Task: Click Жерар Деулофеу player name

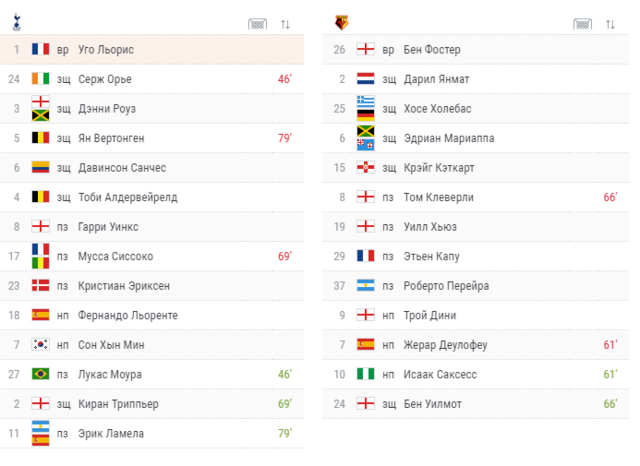Action: [445, 345]
